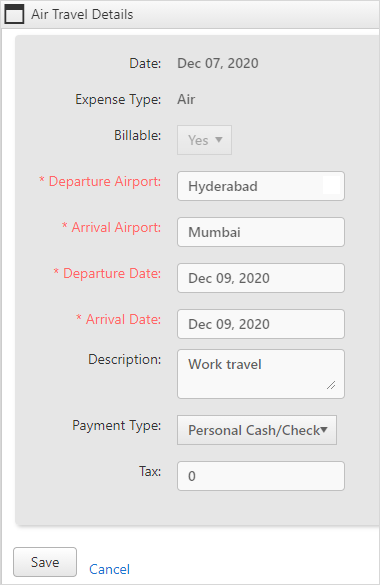
Task: Save the air travel details
Action: pos(45,562)
